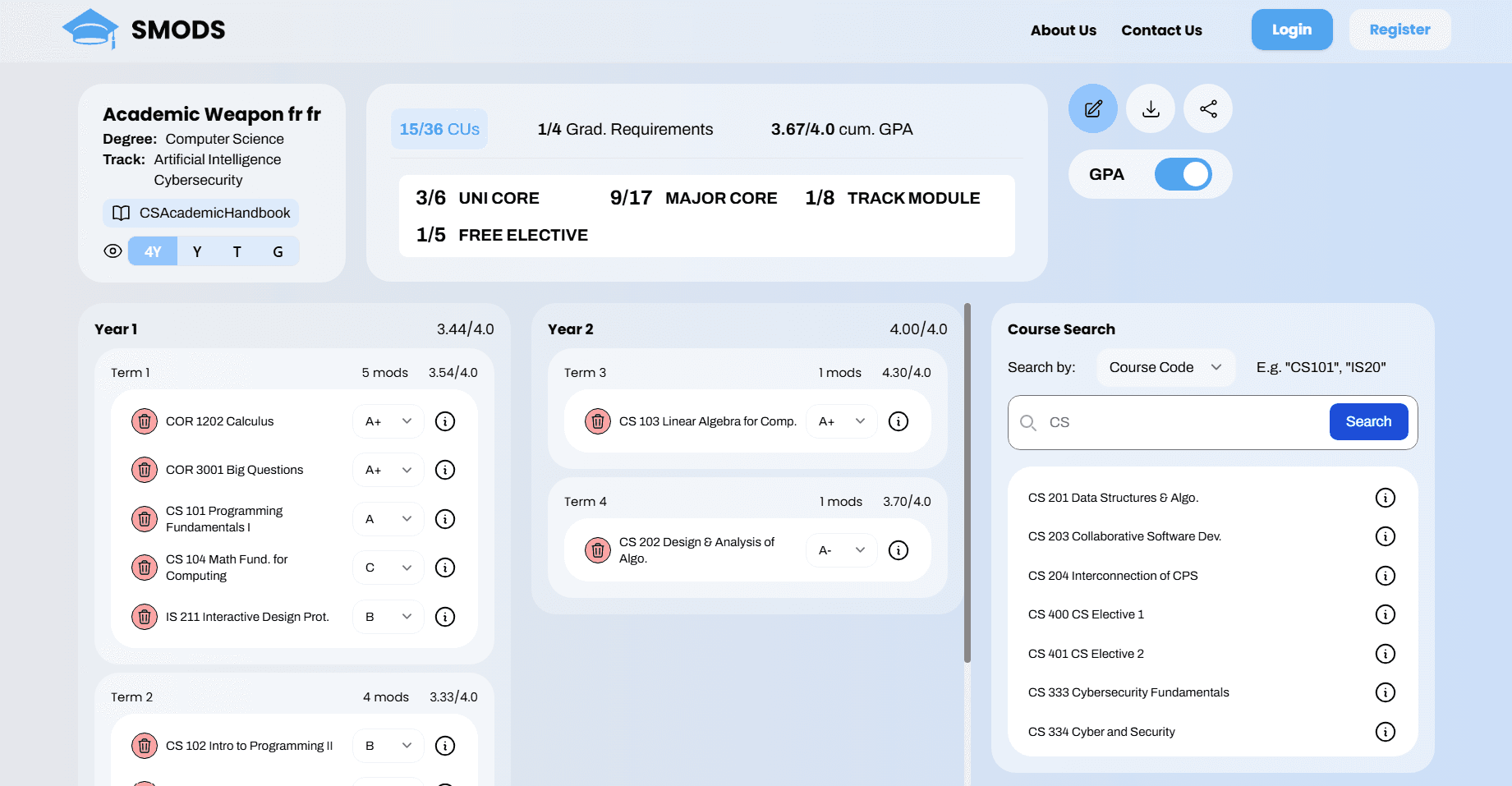
Task: Switch to the Y view option
Action: tap(197, 251)
